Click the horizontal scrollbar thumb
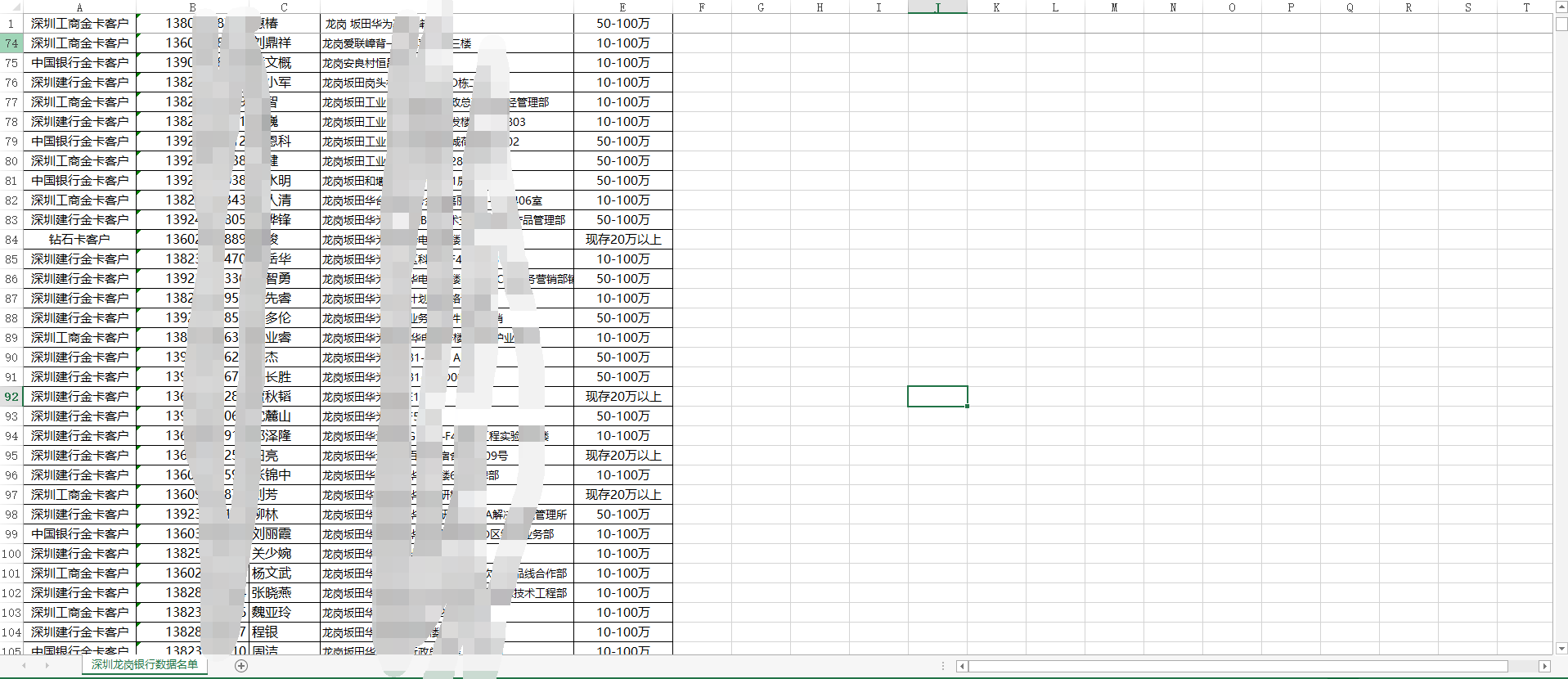Viewport: 1568px width, 679px height. tap(1238, 666)
